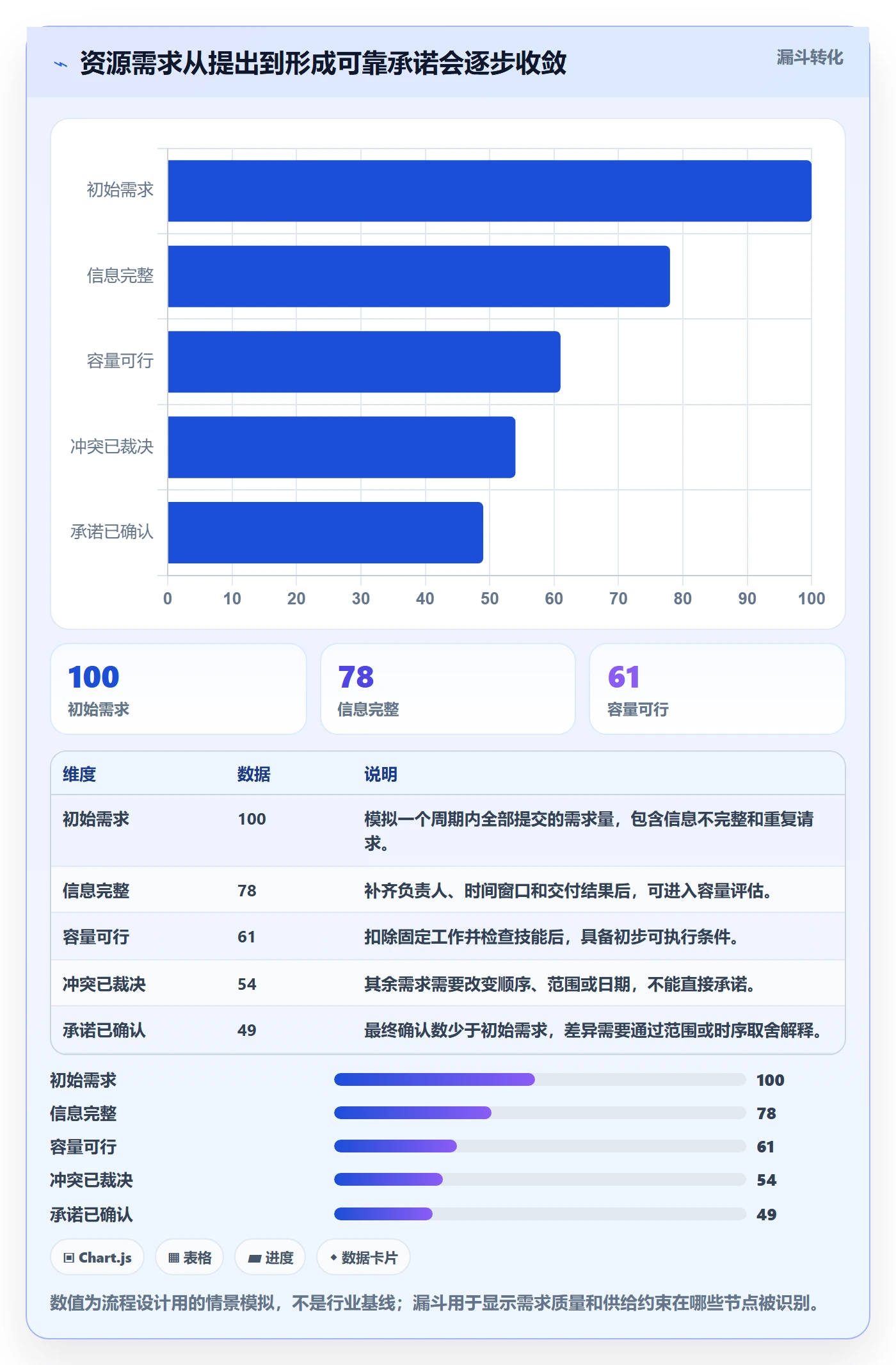This screenshot has width=896, height=1365.
Task: Select the Chart.js chip
Action: pyautogui.click(x=97, y=1257)
